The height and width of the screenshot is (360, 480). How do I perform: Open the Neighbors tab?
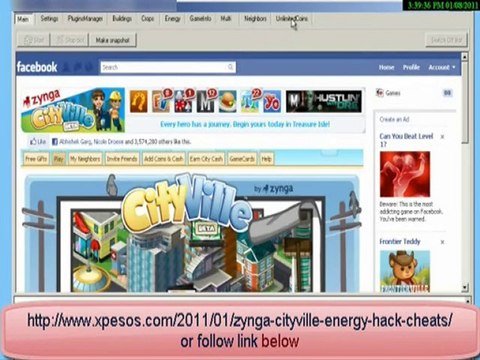click(x=255, y=19)
